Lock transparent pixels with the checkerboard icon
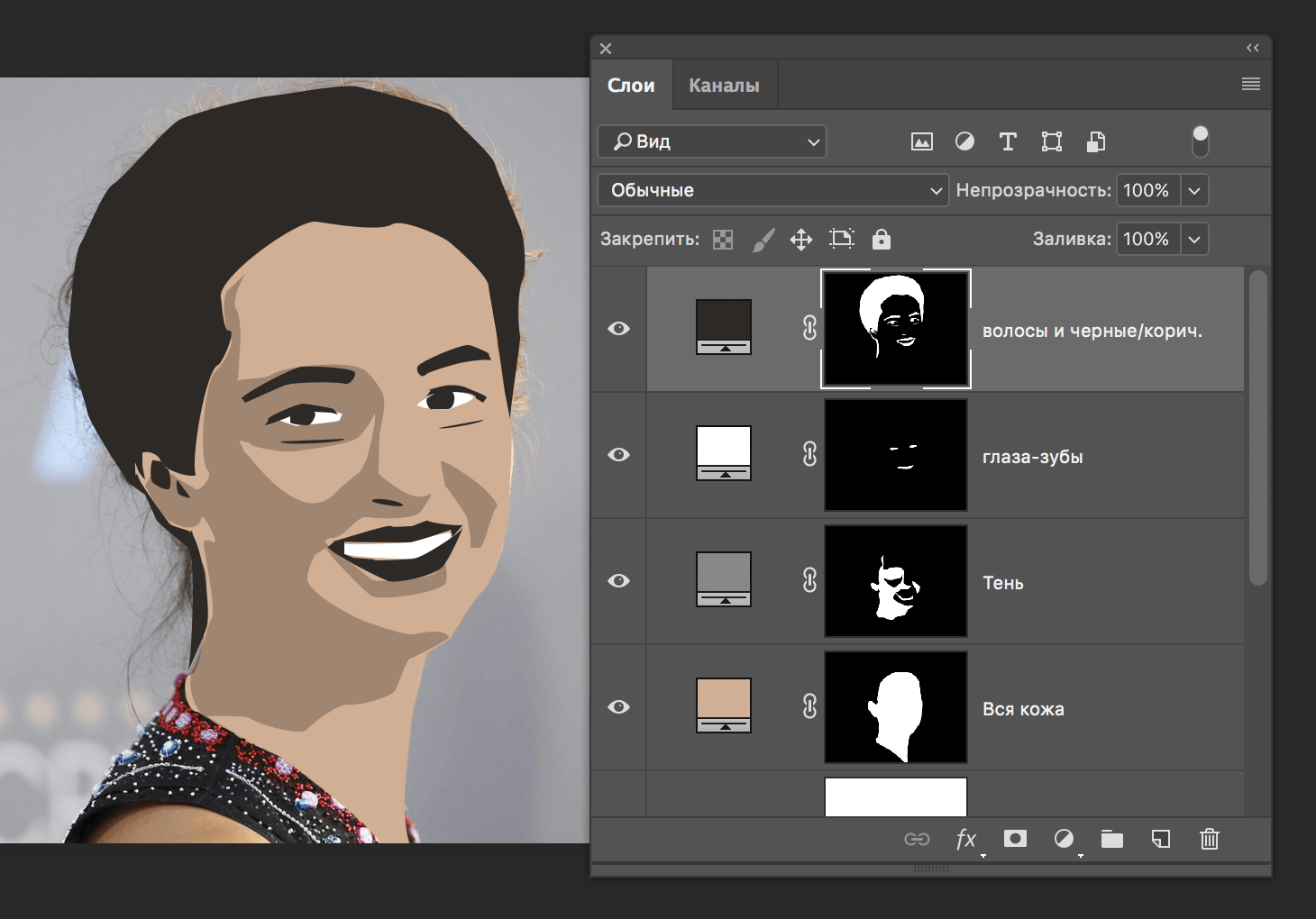Screen dimensions: 1316x919 click(721, 239)
